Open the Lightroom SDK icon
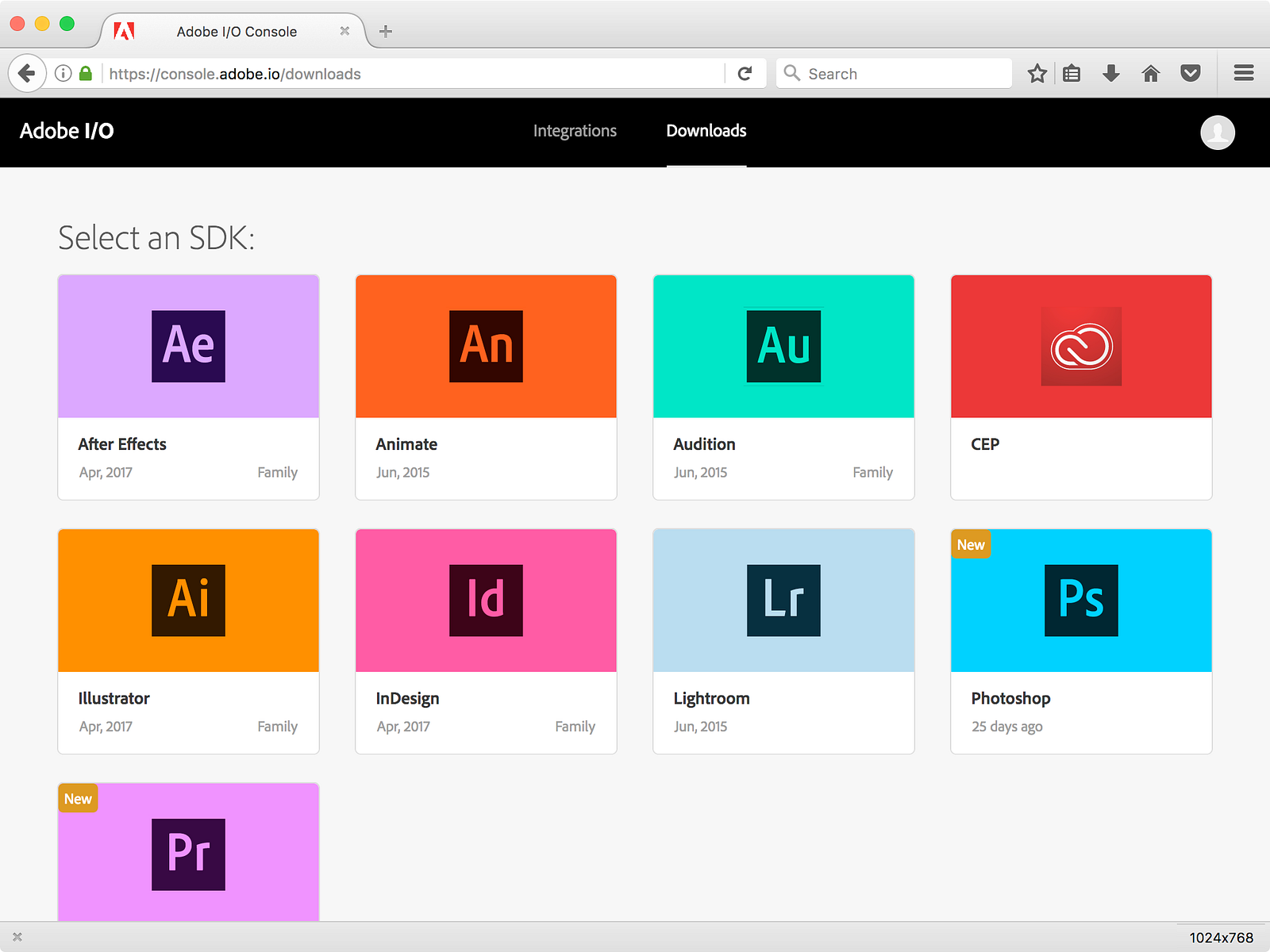This screenshot has width=1270, height=952. point(783,600)
